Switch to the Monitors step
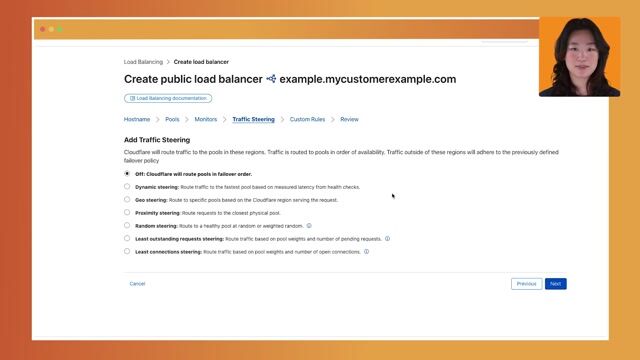The height and width of the screenshot is (360, 640). click(206, 119)
